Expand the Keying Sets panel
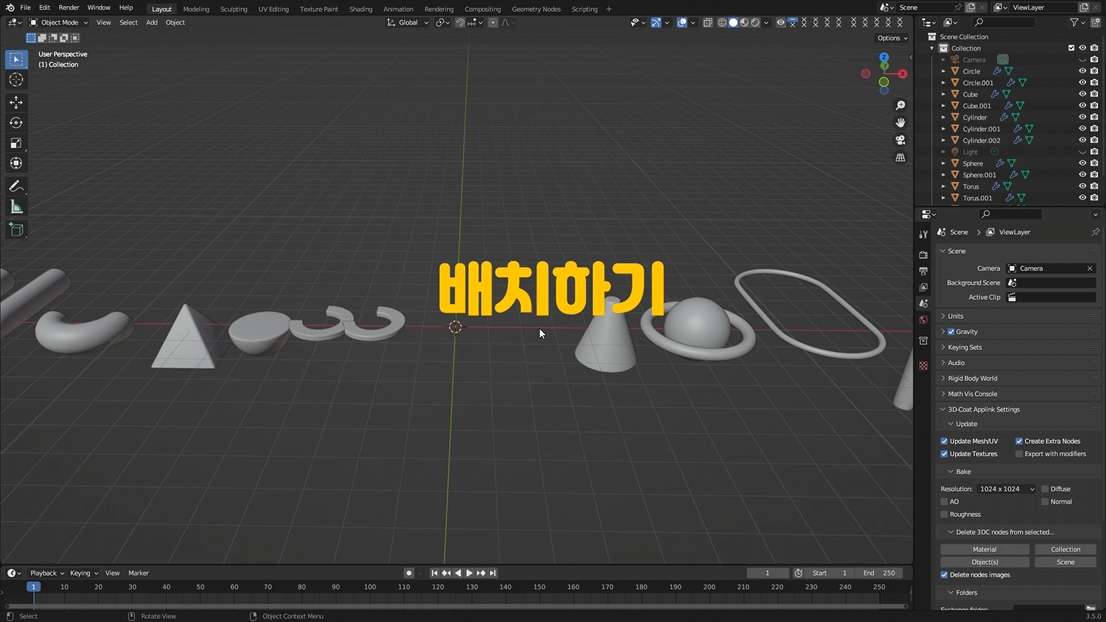Image resolution: width=1106 pixels, height=622 pixels. coord(964,347)
